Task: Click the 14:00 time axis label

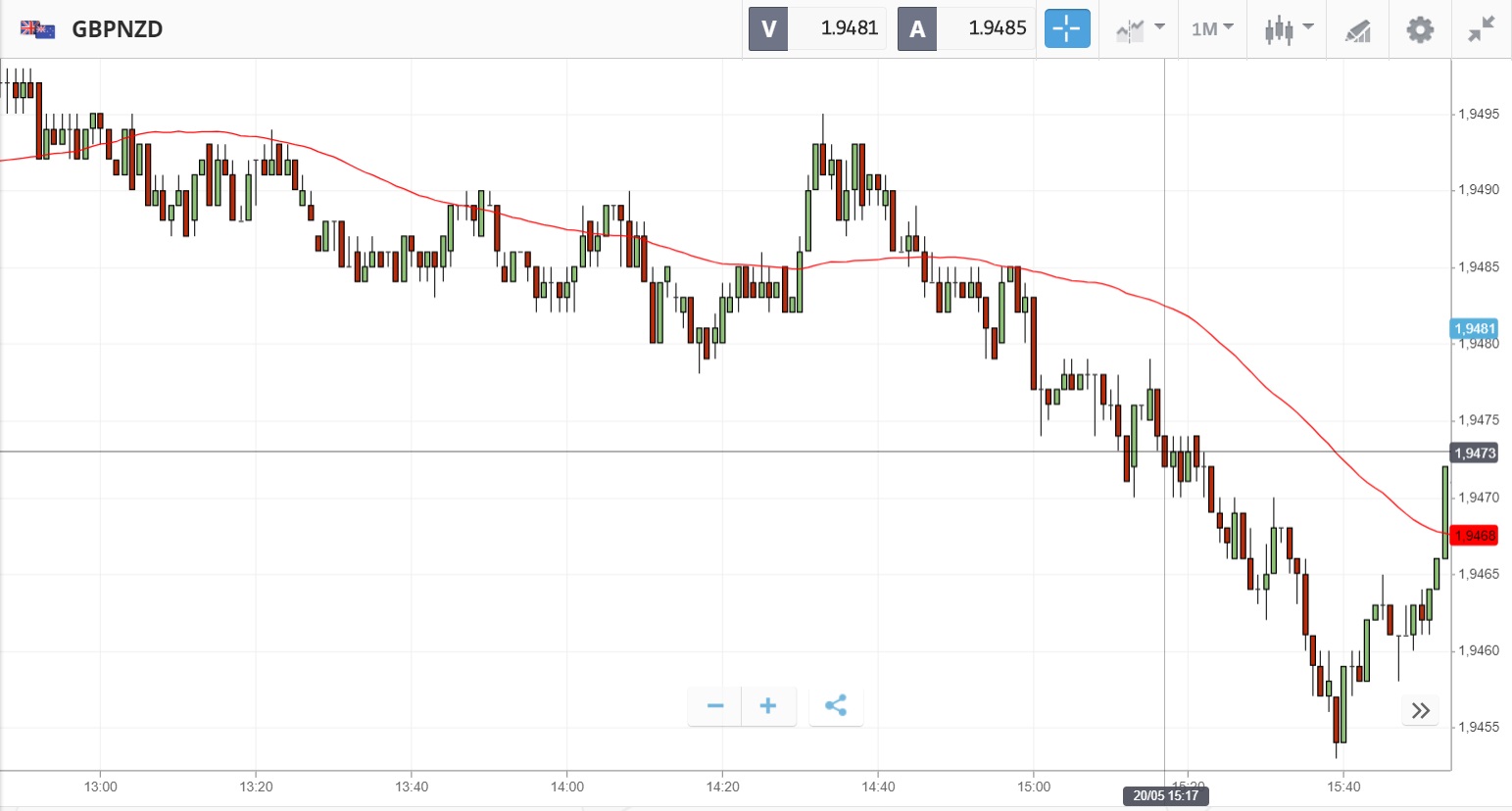Action: click(x=567, y=787)
